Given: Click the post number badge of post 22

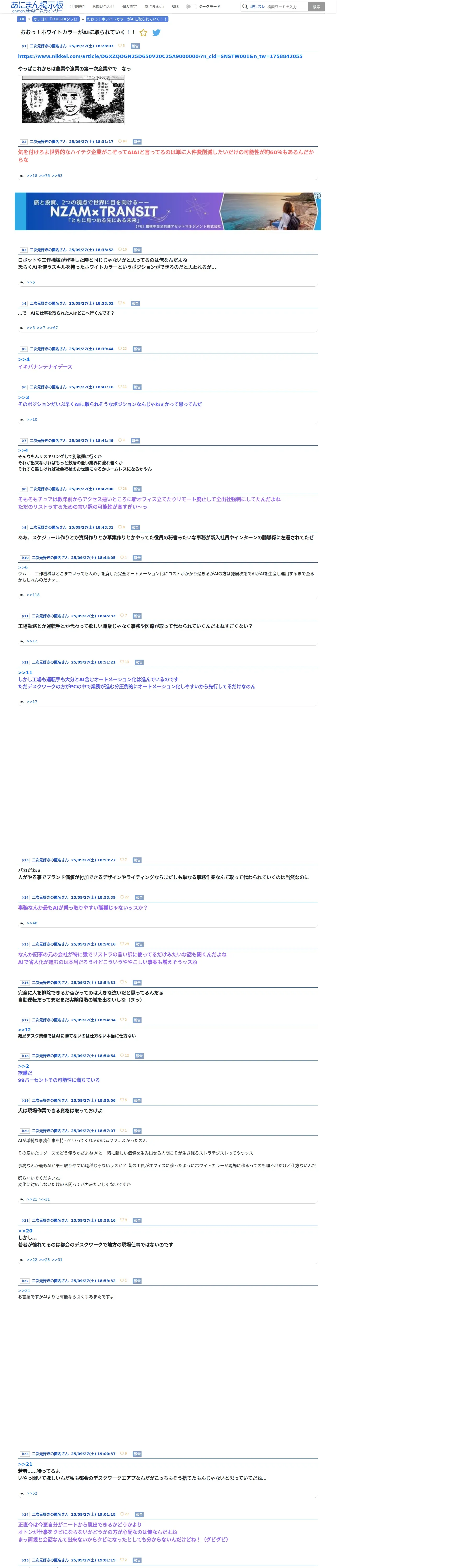Looking at the screenshot, I should pyautogui.click(x=24, y=1281).
